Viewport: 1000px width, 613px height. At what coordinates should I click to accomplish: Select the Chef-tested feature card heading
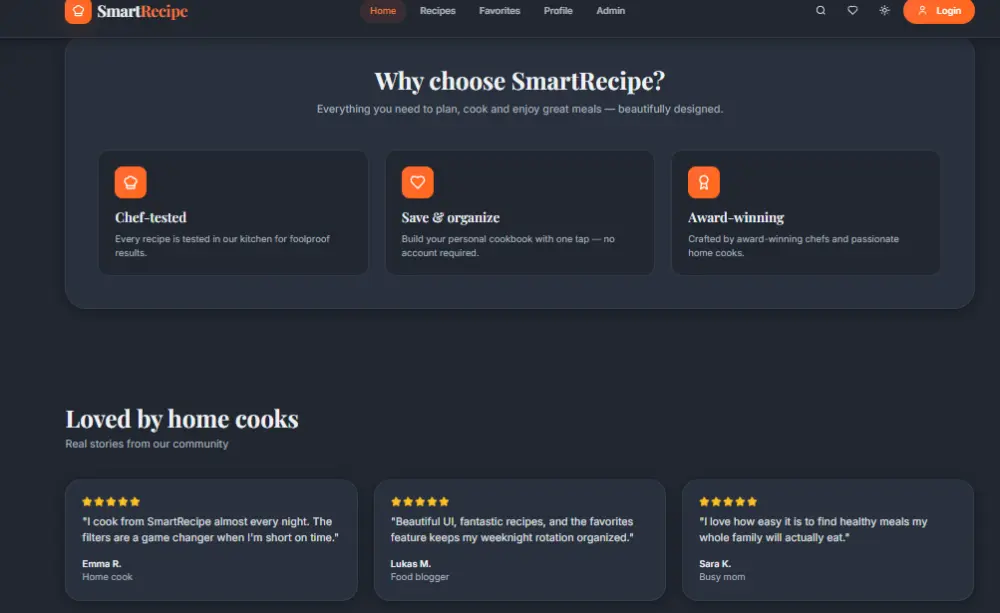151,218
